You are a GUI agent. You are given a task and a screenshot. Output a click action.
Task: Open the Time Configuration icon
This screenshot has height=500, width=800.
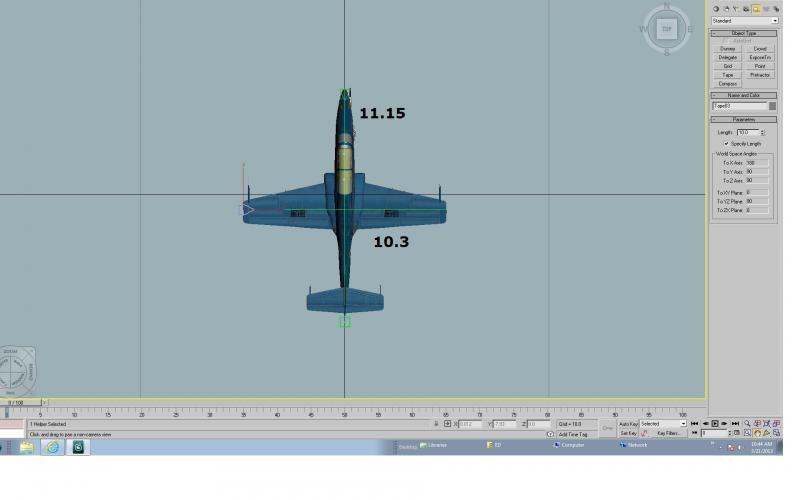click(737, 433)
